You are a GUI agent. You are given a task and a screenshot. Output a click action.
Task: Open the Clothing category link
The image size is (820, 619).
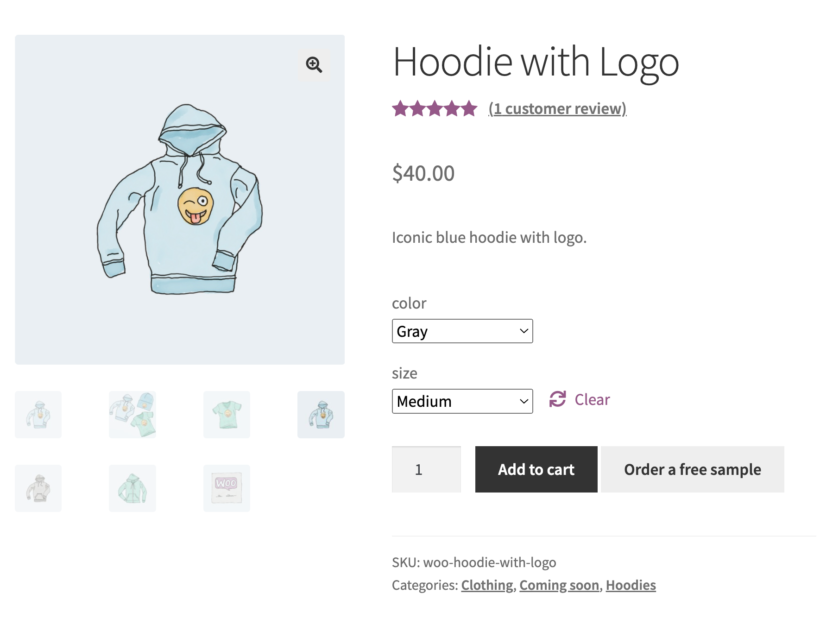point(487,585)
